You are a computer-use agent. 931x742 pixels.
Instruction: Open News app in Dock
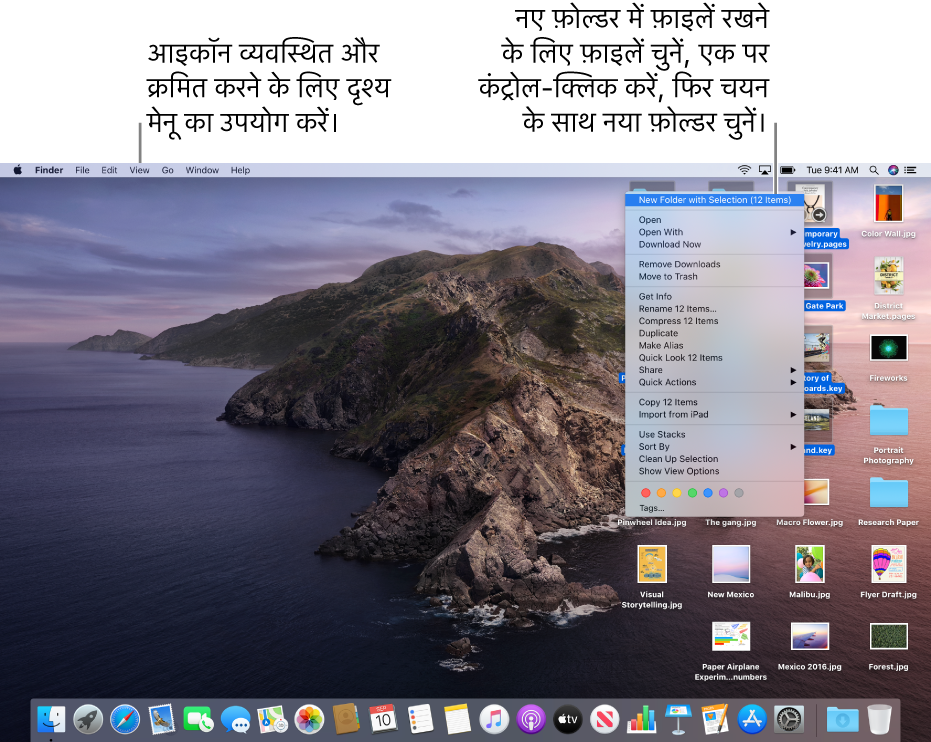pyautogui.click(x=604, y=719)
